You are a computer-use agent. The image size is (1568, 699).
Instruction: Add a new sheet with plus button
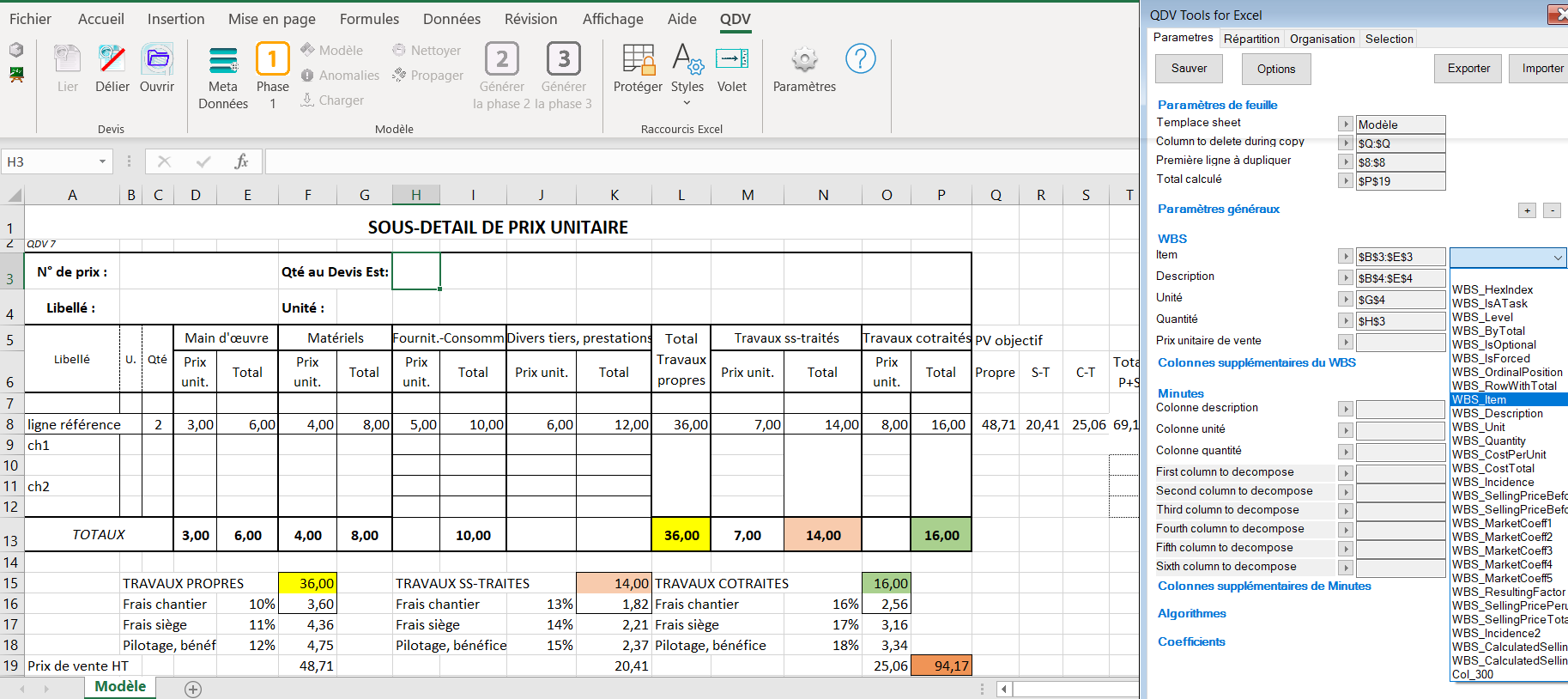[193, 689]
